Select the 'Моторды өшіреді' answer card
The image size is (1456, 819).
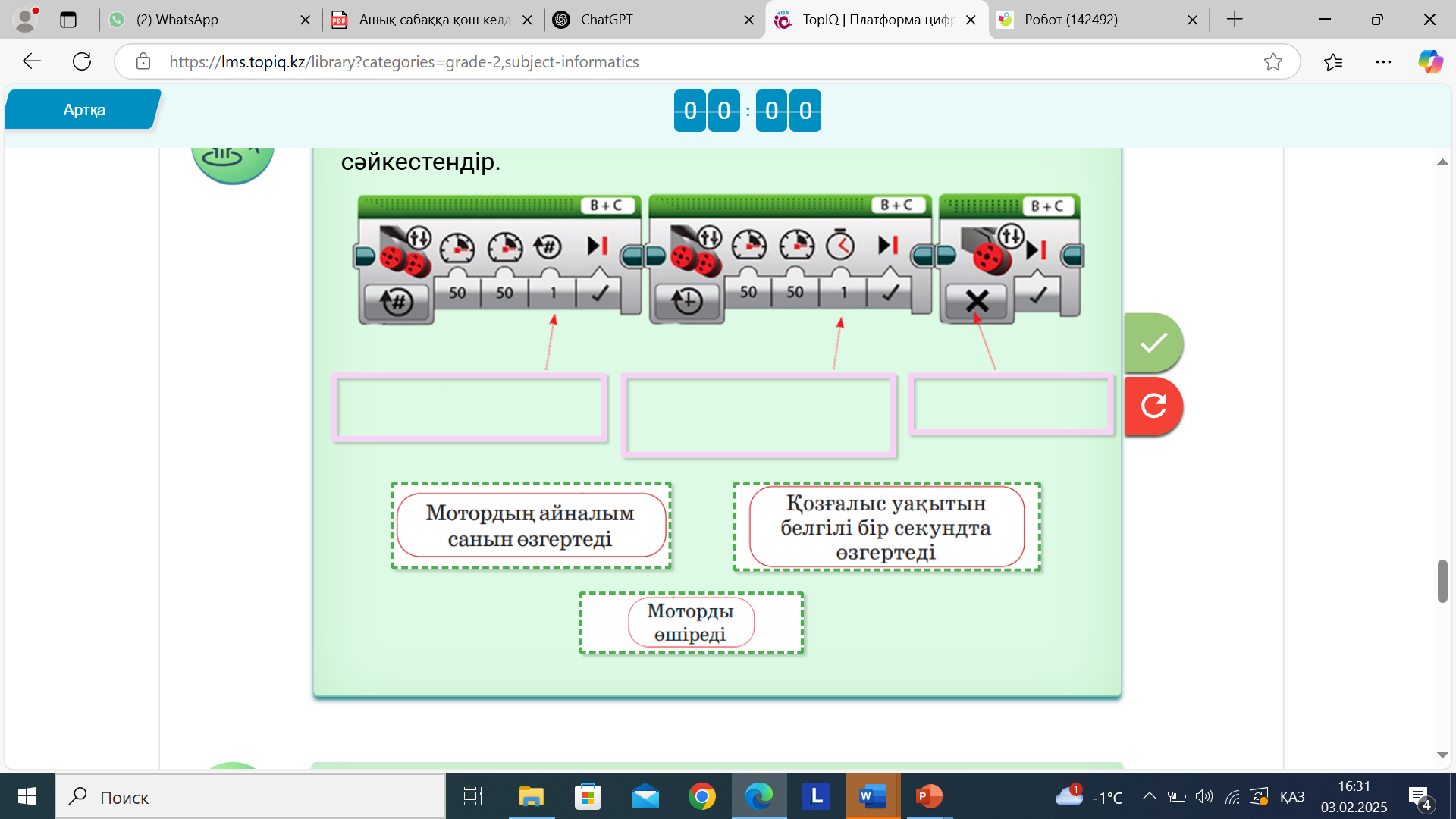click(x=691, y=623)
